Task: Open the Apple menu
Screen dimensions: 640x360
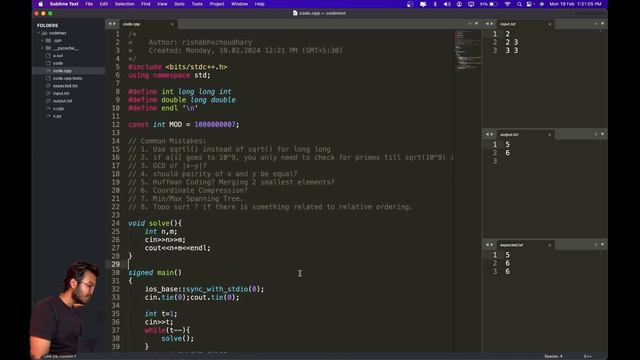Action: (x=40, y=4)
